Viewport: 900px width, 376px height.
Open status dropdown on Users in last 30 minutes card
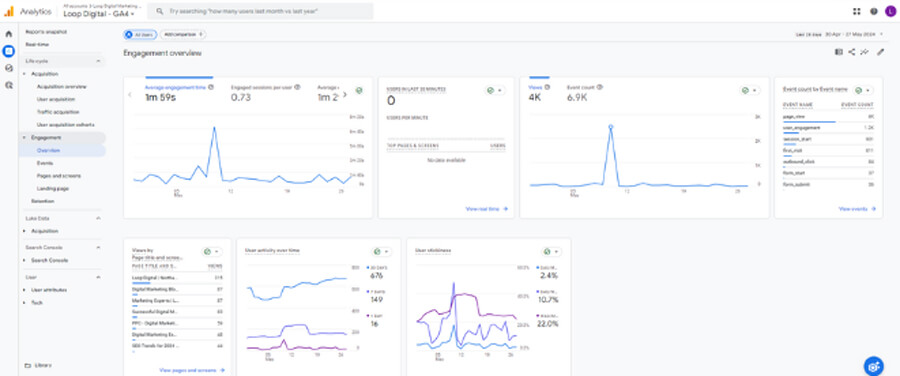coord(494,91)
